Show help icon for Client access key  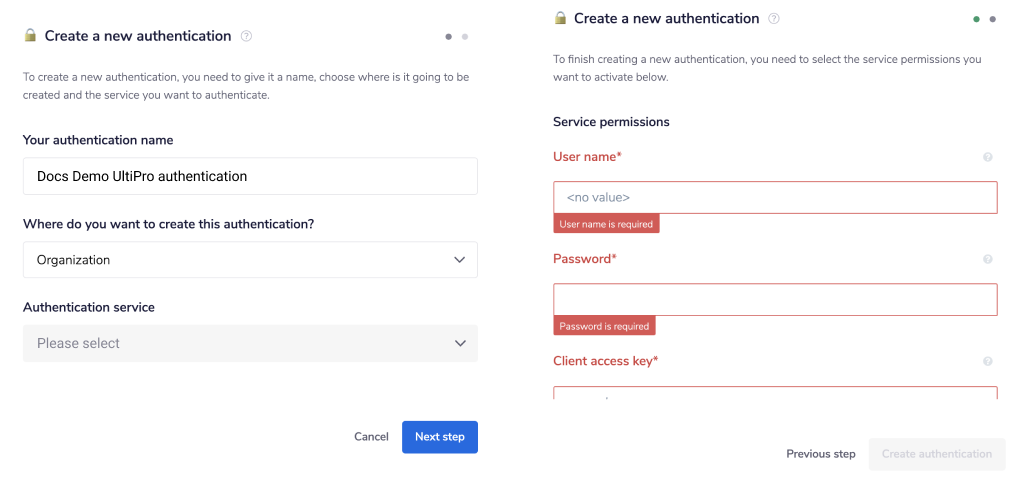click(x=988, y=361)
